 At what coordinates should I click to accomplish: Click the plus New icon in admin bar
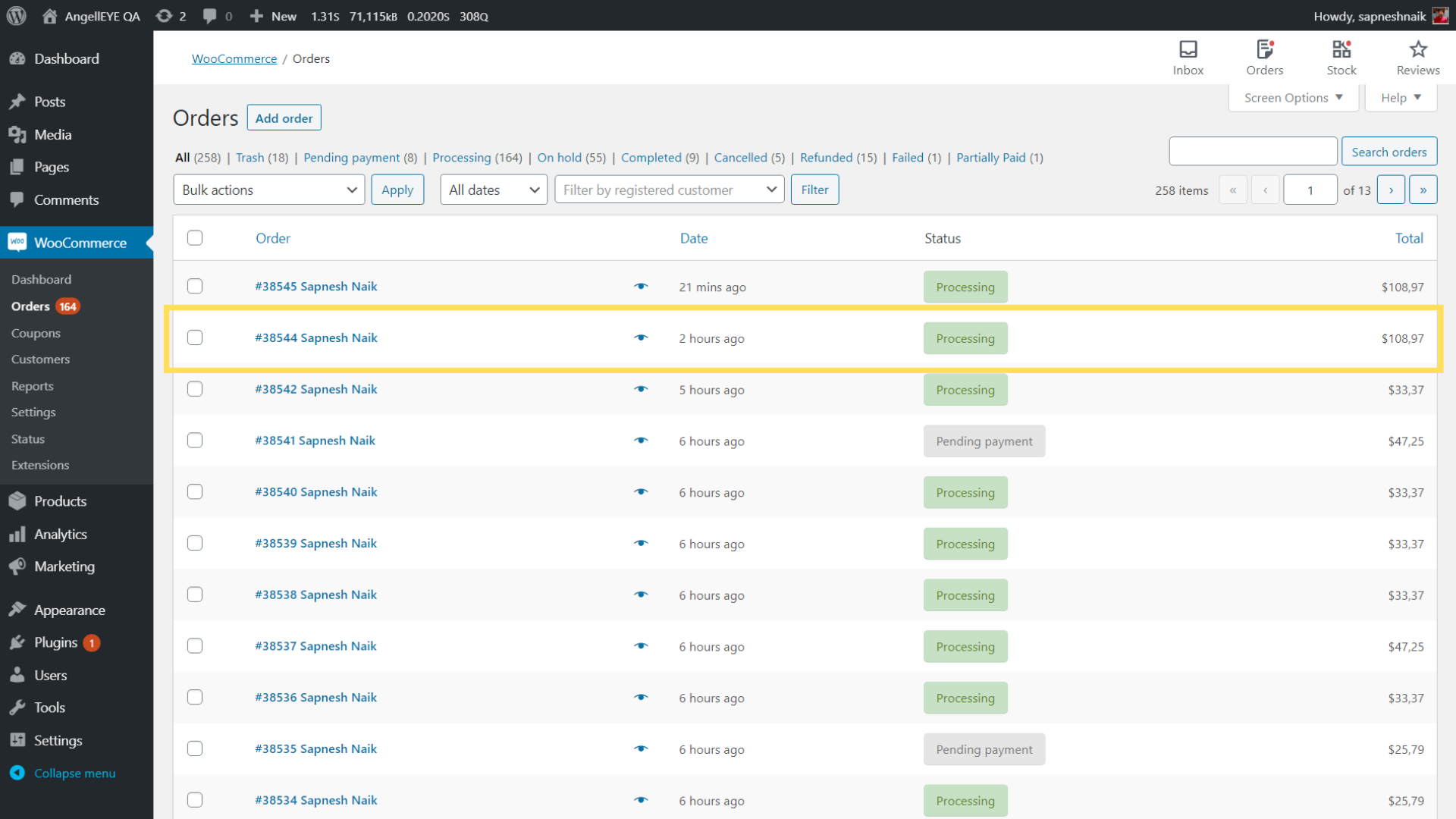tap(256, 16)
